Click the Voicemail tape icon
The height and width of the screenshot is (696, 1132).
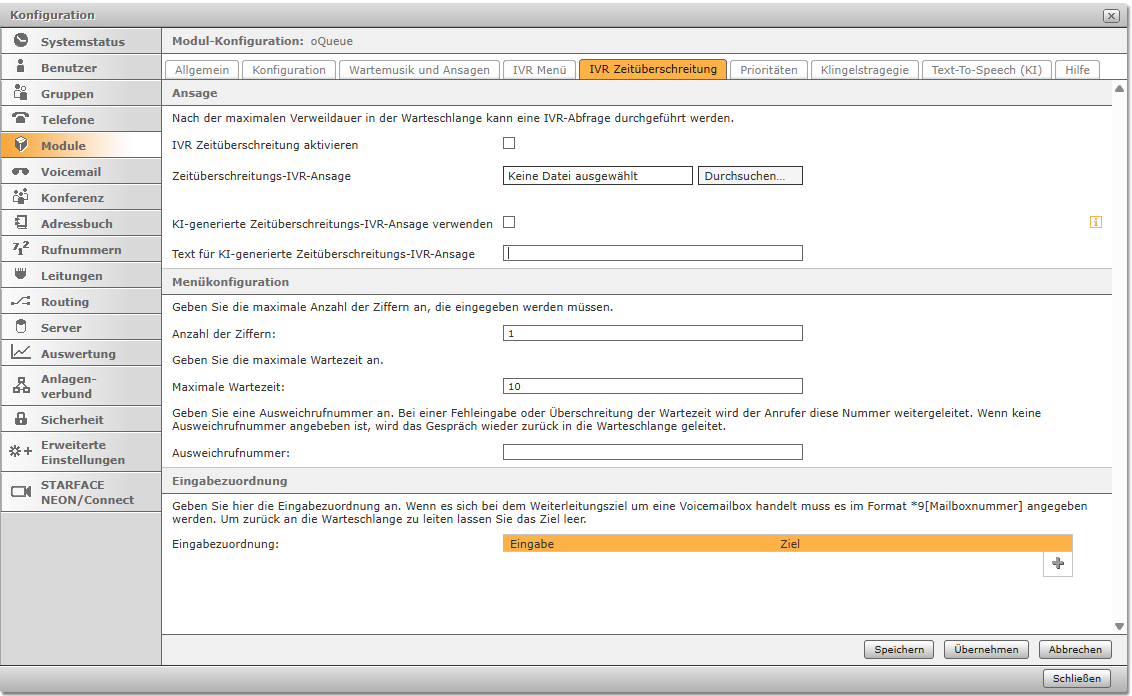click(x=21, y=171)
